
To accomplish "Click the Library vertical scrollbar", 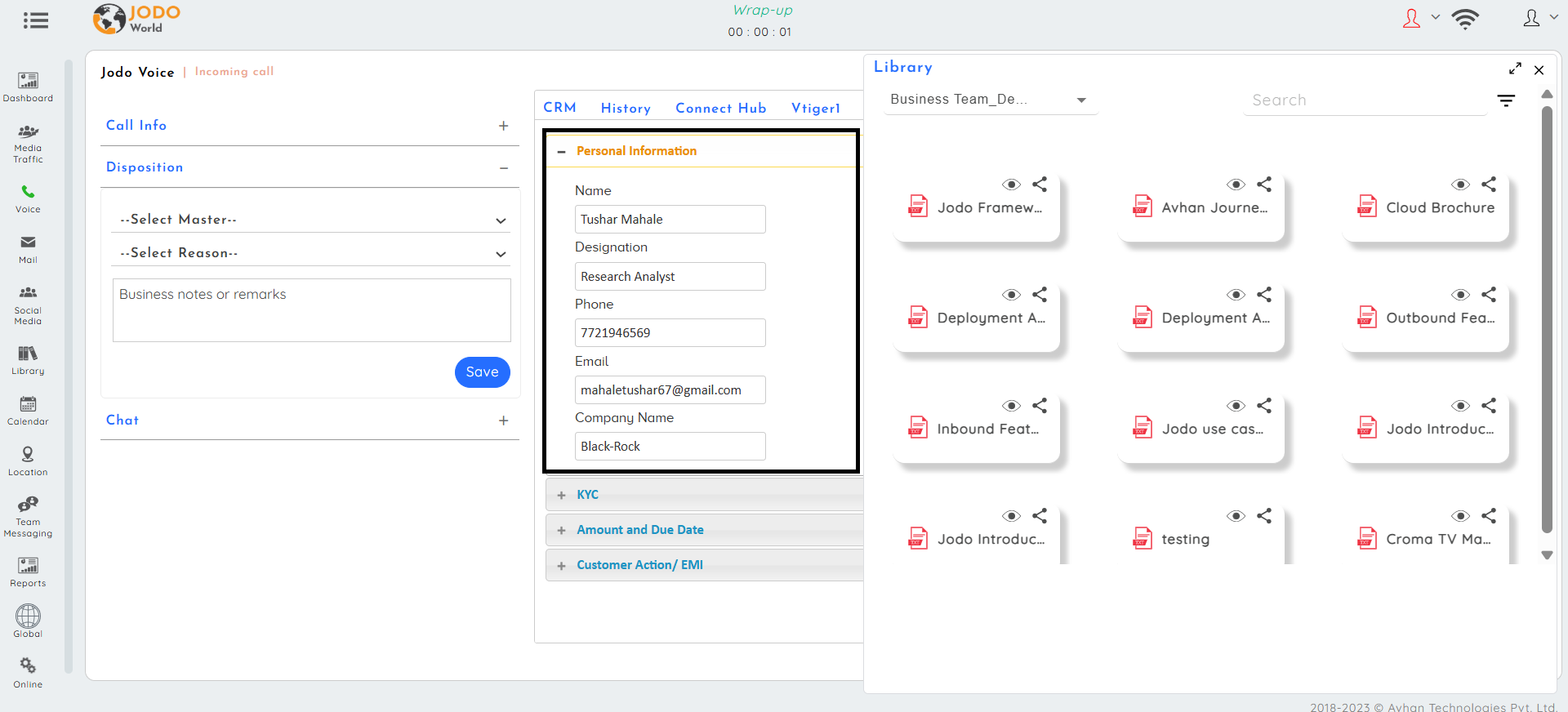I will (x=1547, y=318).
